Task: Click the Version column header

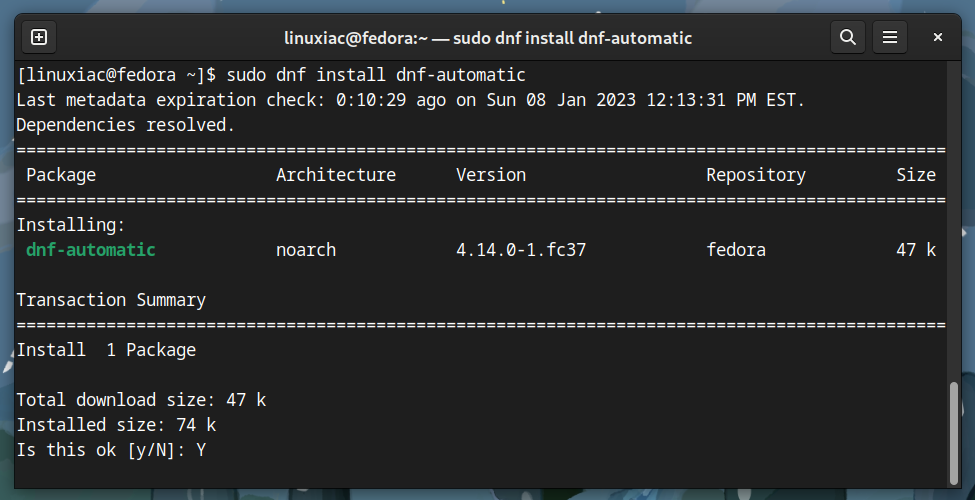Action: coord(491,175)
